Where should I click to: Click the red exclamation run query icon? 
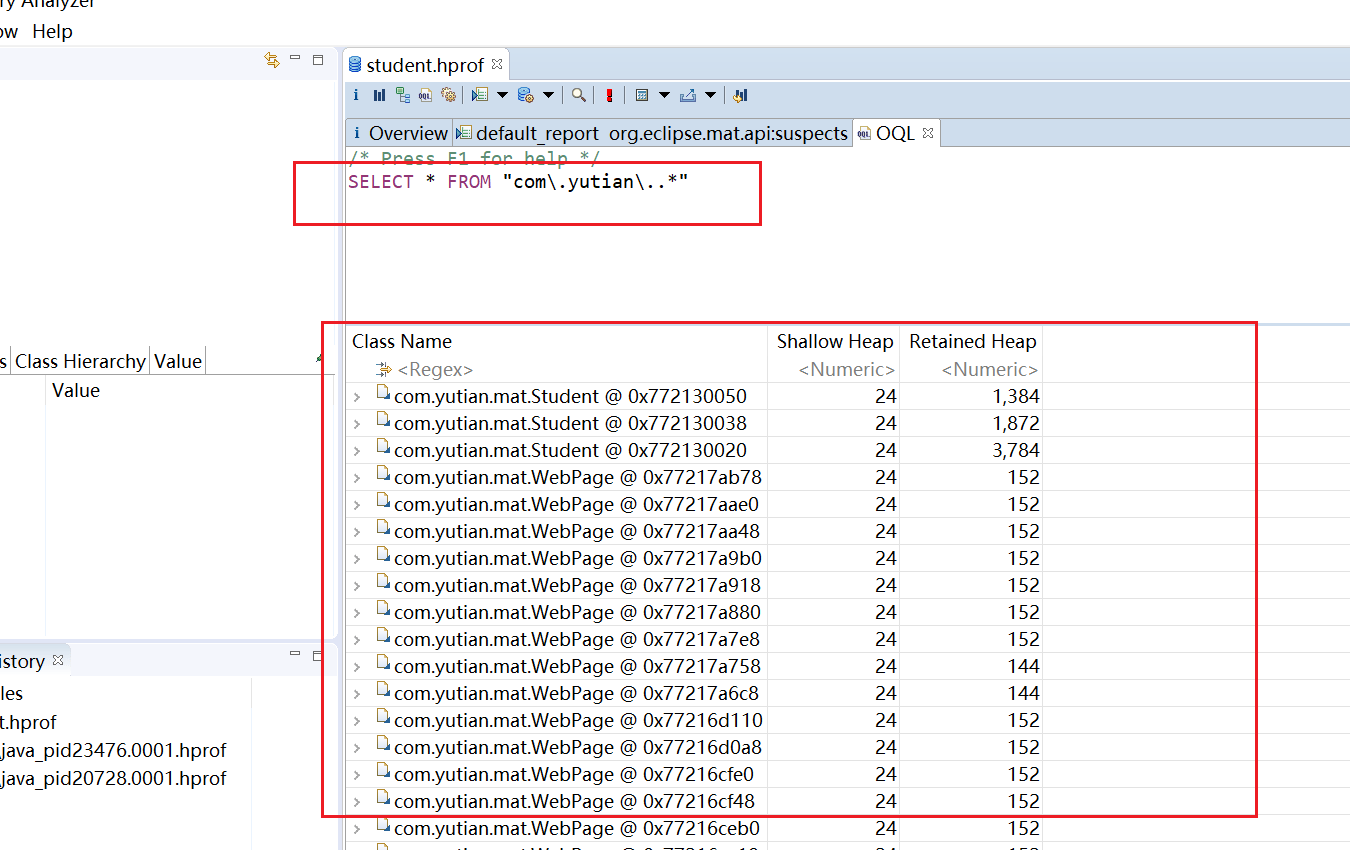pos(608,95)
